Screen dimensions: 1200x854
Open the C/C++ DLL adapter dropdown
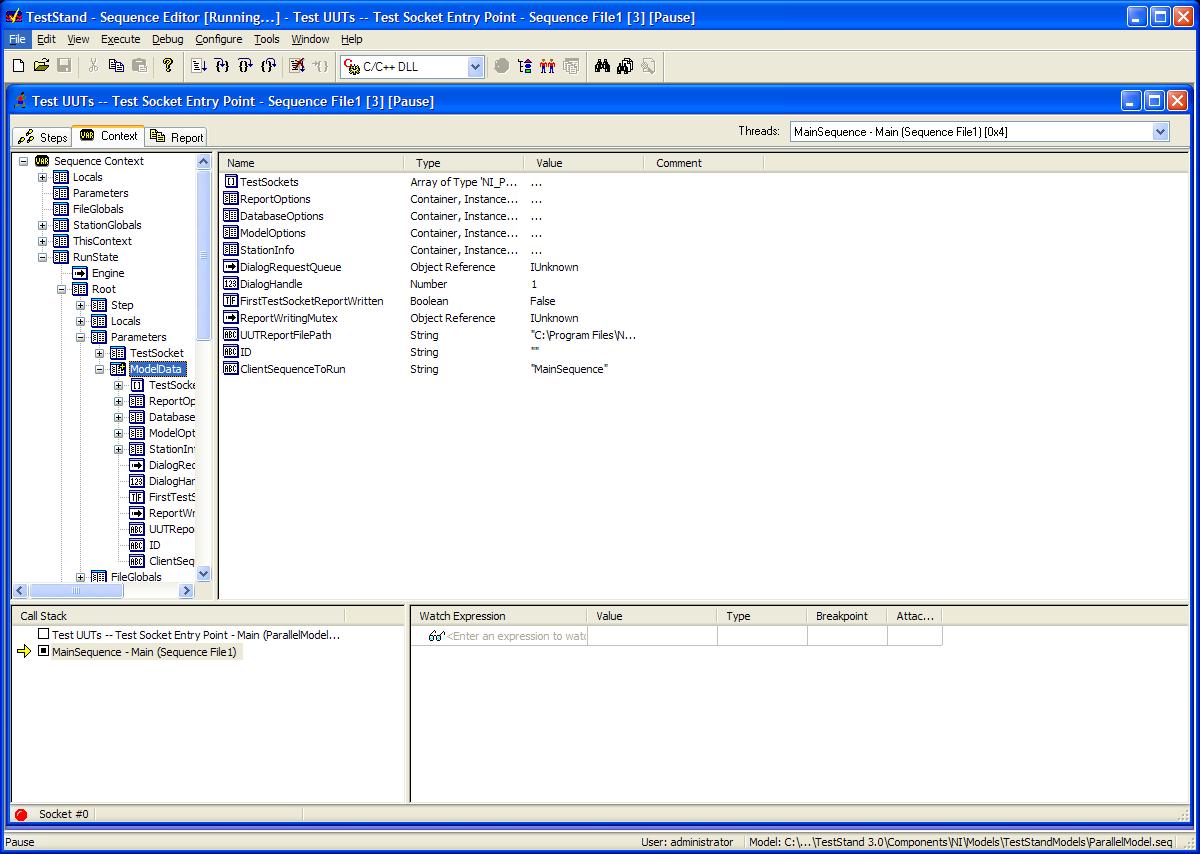click(475, 67)
